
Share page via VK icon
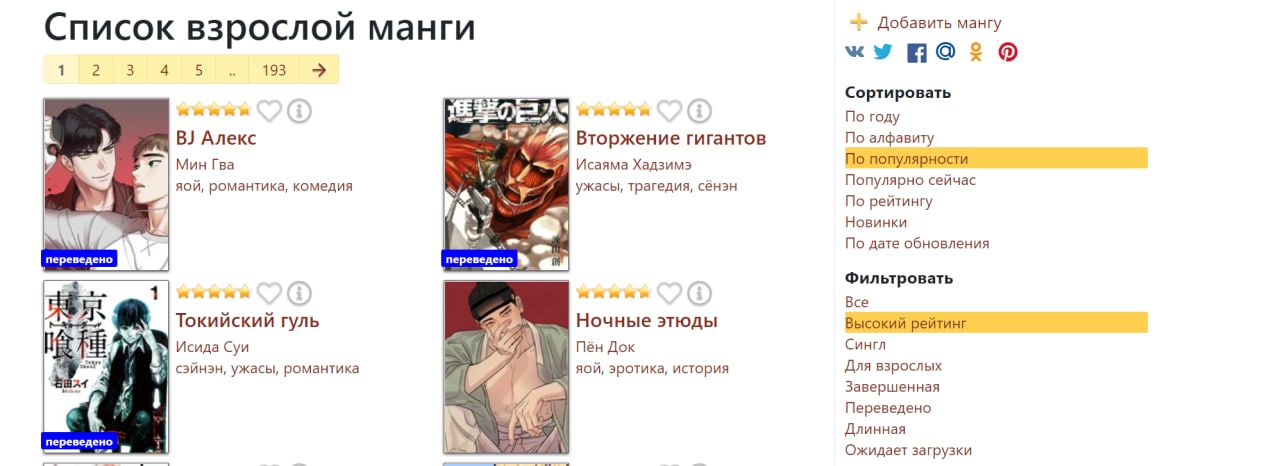pyautogui.click(x=854, y=51)
